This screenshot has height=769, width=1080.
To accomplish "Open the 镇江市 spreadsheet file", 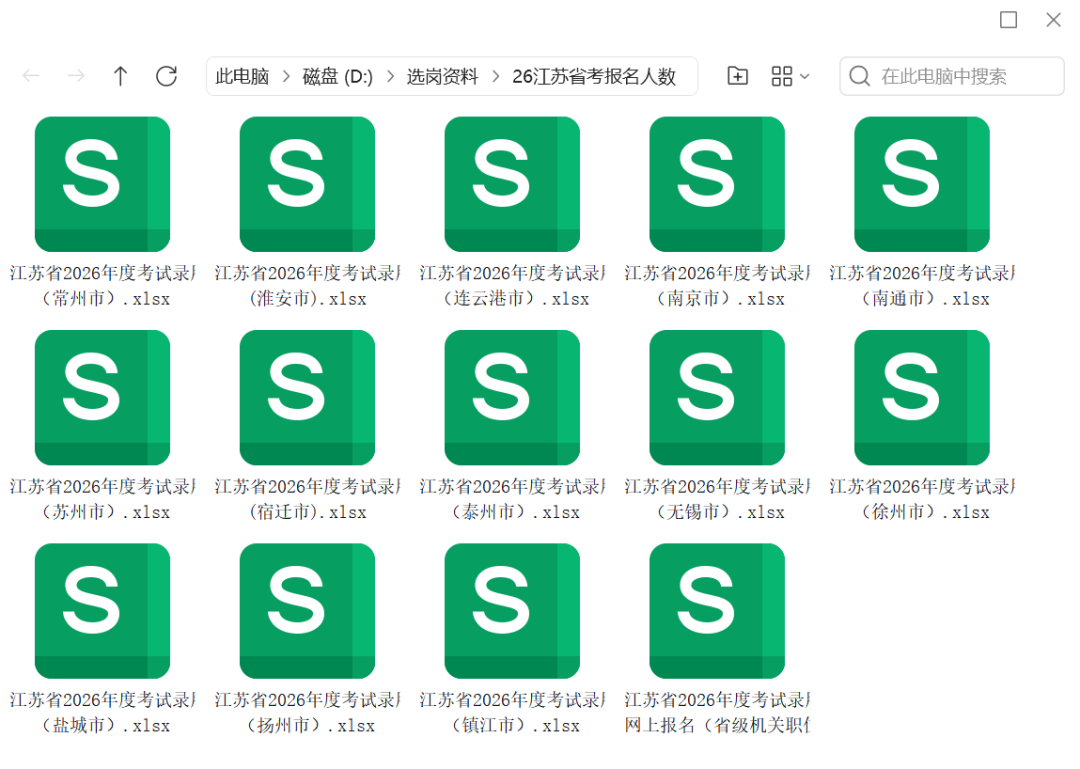I will [x=512, y=611].
